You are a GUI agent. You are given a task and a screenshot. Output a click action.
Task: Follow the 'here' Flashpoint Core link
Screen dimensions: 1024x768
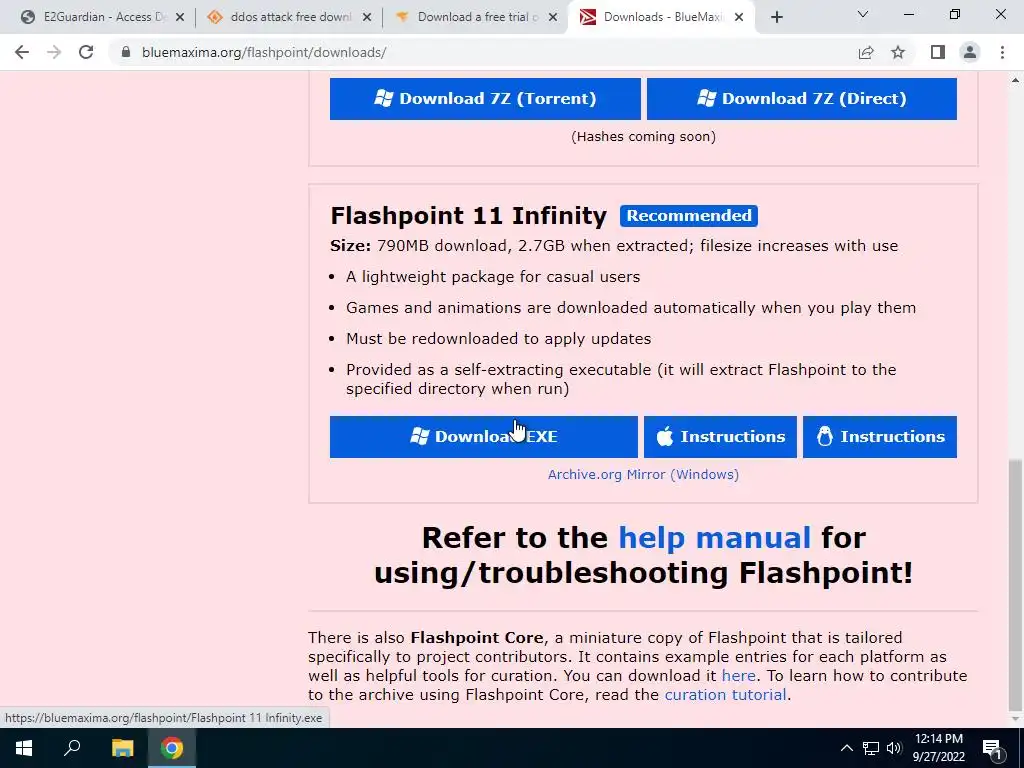(739, 676)
